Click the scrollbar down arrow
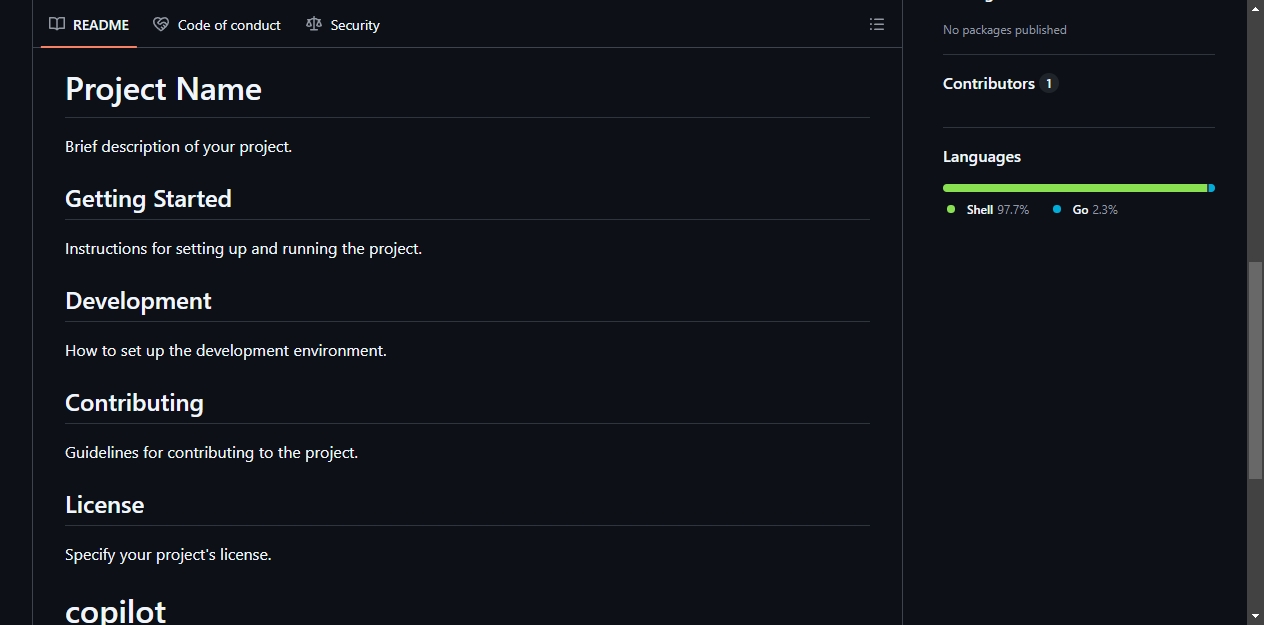This screenshot has height=625, width=1264. coord(1255,615)
